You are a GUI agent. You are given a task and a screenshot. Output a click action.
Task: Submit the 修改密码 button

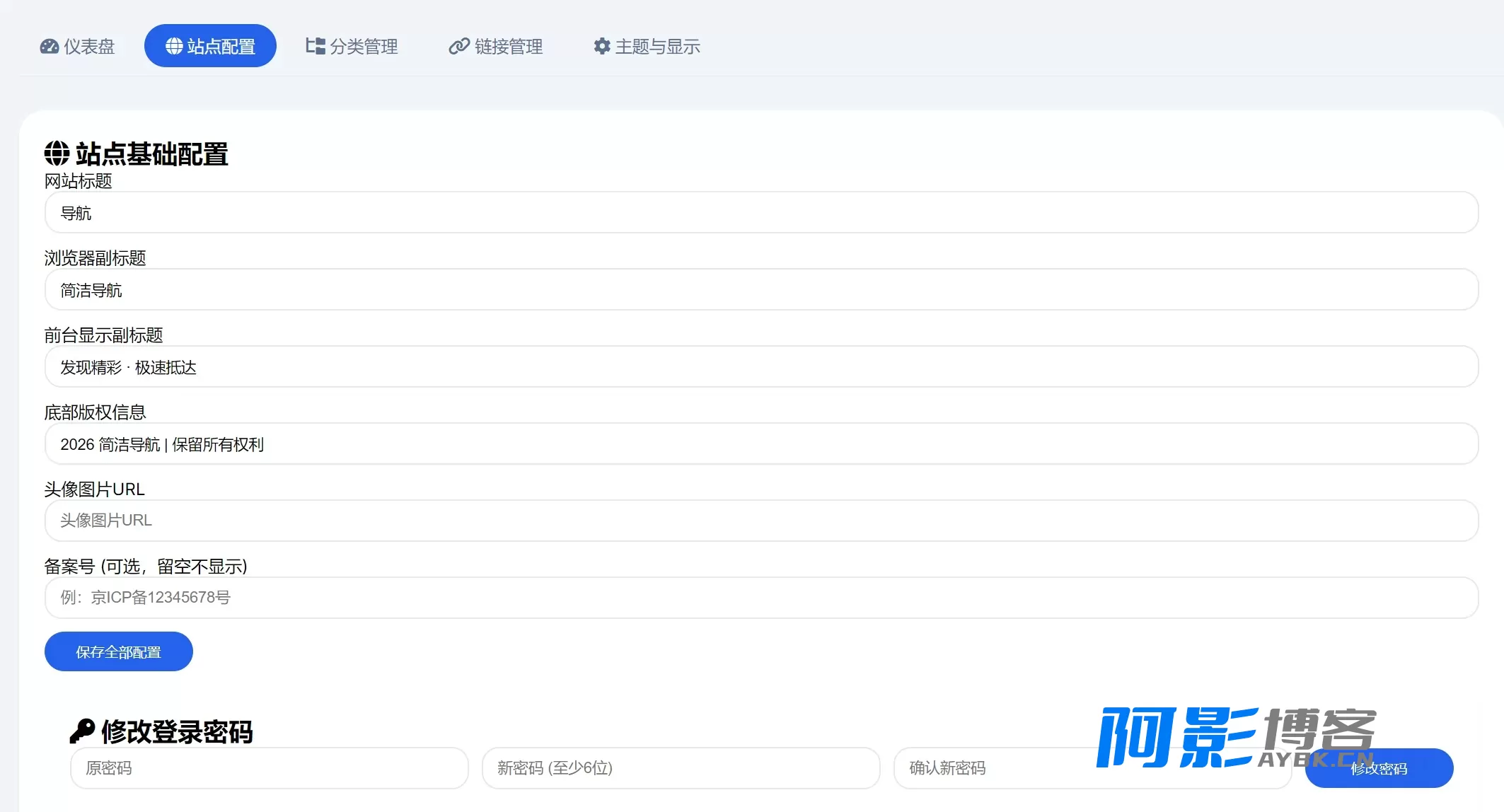1379,768
